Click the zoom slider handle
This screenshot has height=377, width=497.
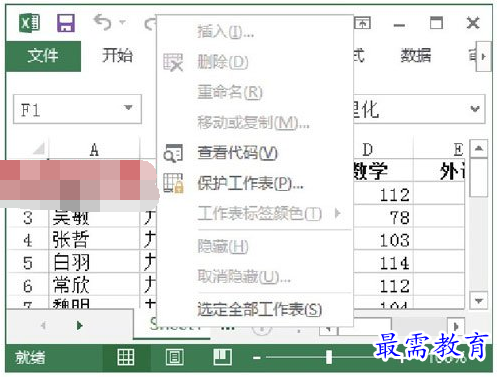click(329, 357)
